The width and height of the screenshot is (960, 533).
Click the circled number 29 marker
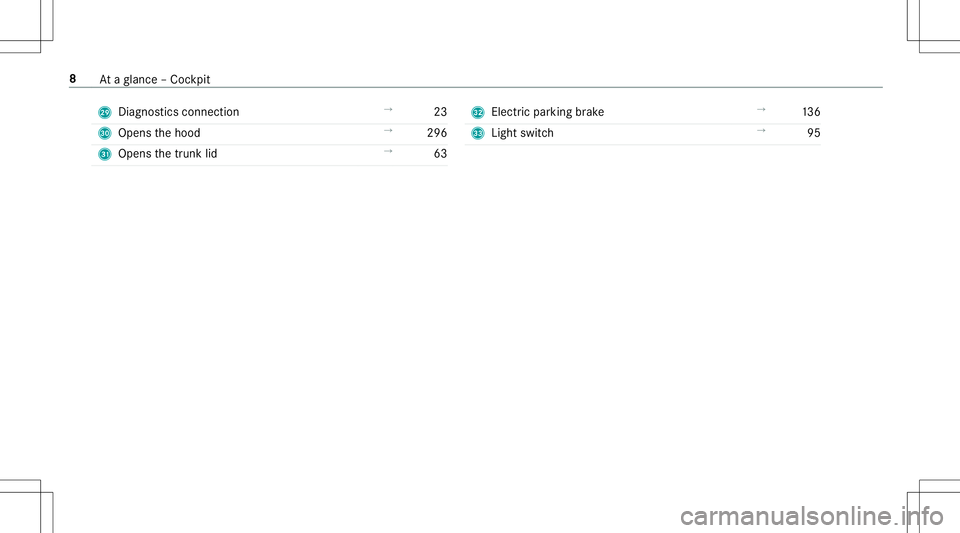pos(104,112)
